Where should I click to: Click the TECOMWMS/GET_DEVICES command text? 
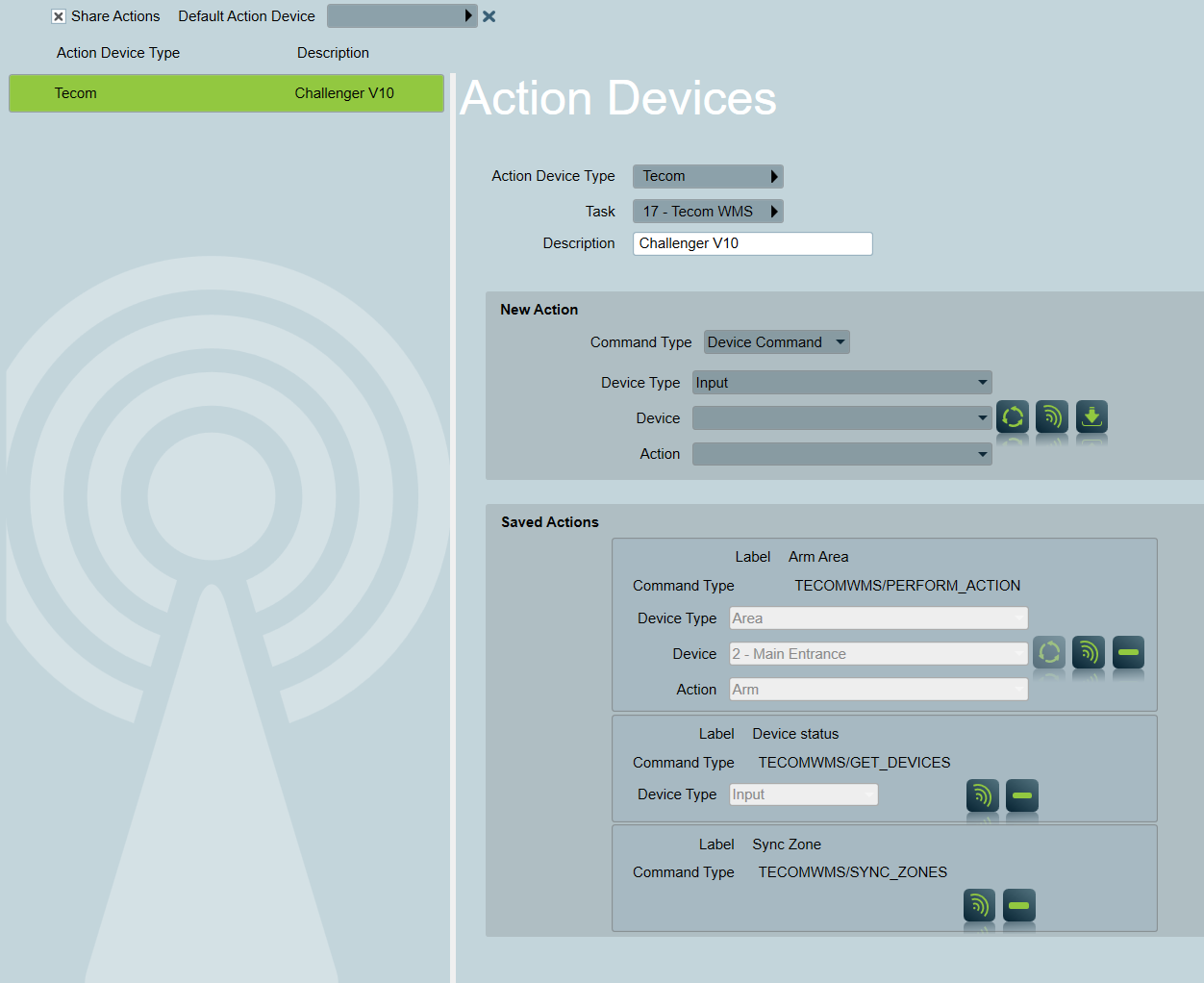(x=854, y=763)
